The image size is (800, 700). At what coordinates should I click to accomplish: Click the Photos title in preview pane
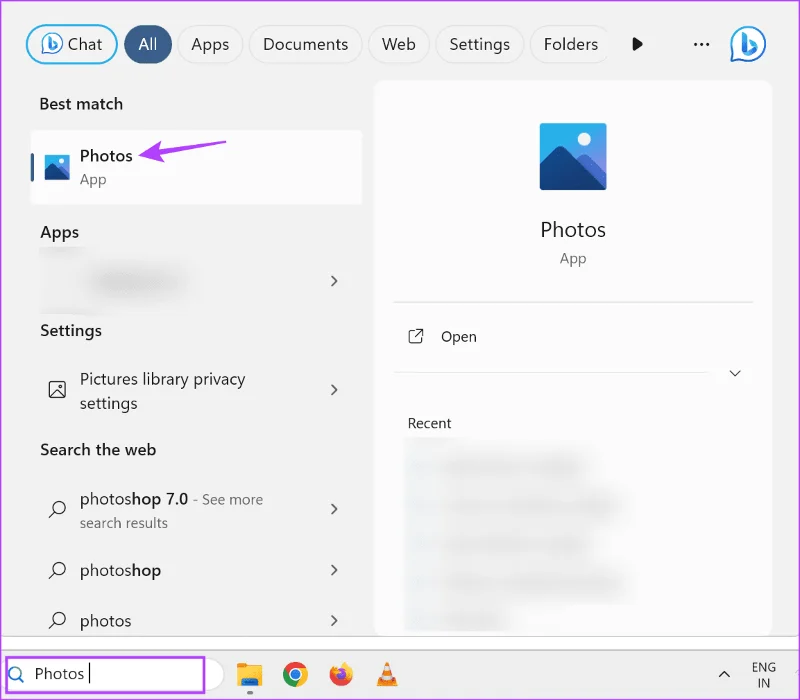point(573,230)
